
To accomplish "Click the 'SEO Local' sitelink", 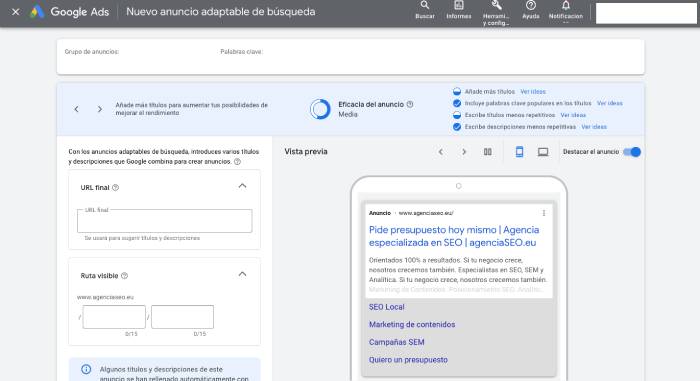I will pyautogui.click(x=387, y=307).
